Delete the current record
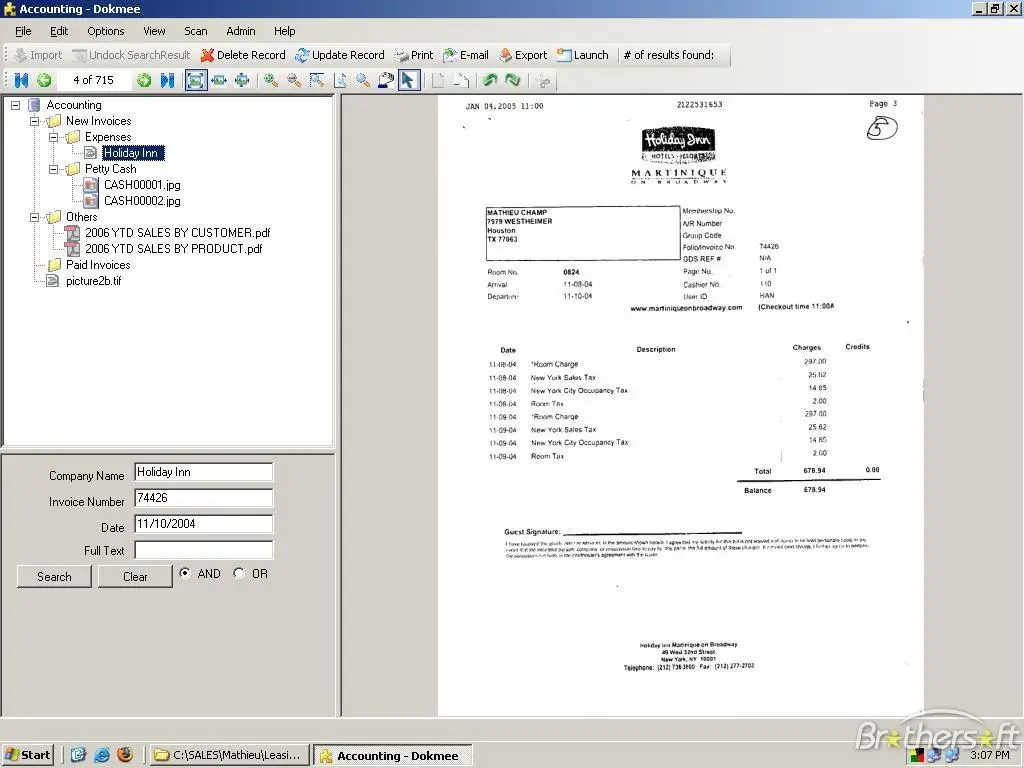This screenshot has width=1024, height=768. coord(243,56)
